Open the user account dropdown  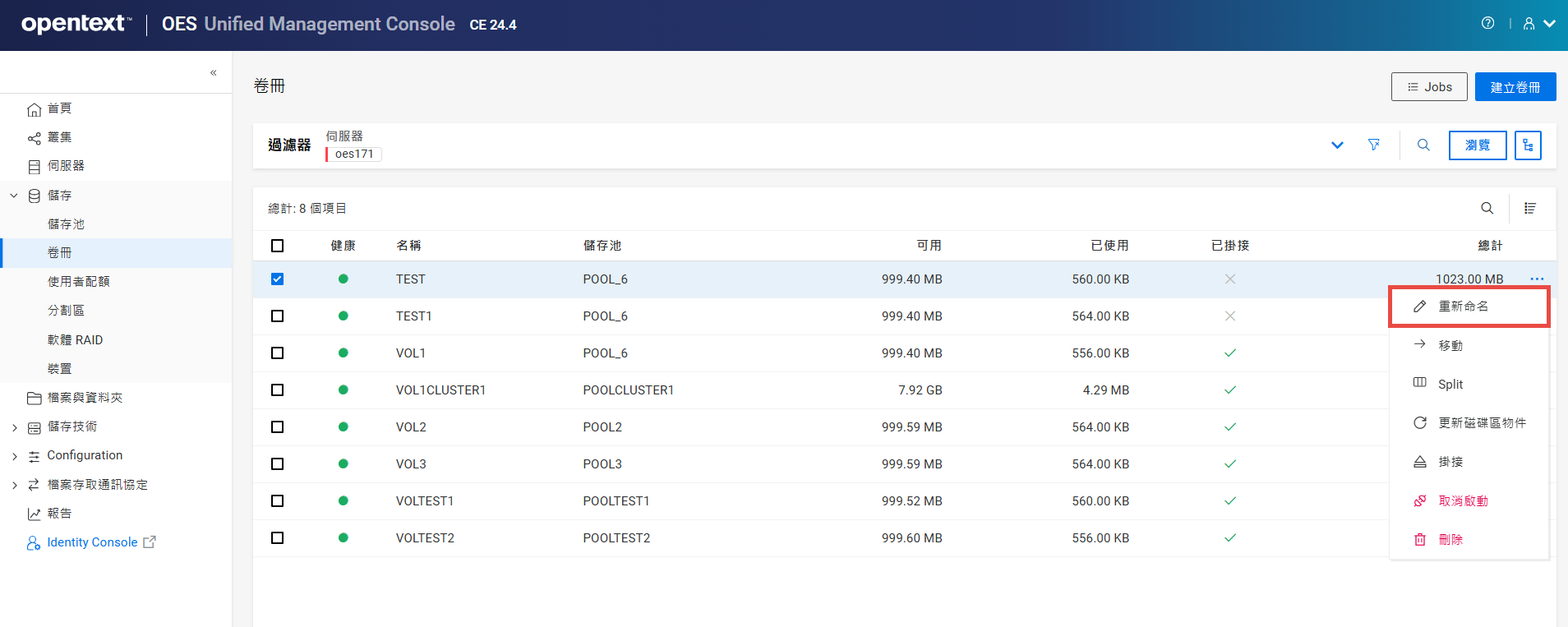[1538, 24]
